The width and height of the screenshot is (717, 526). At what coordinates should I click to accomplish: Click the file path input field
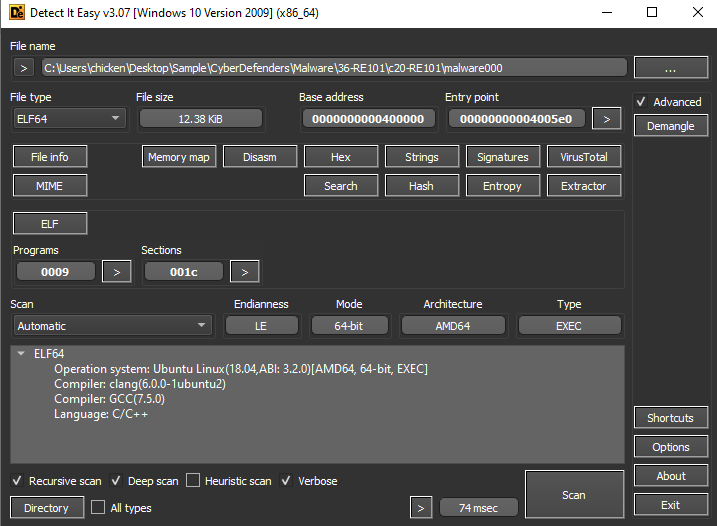[334, 68]
